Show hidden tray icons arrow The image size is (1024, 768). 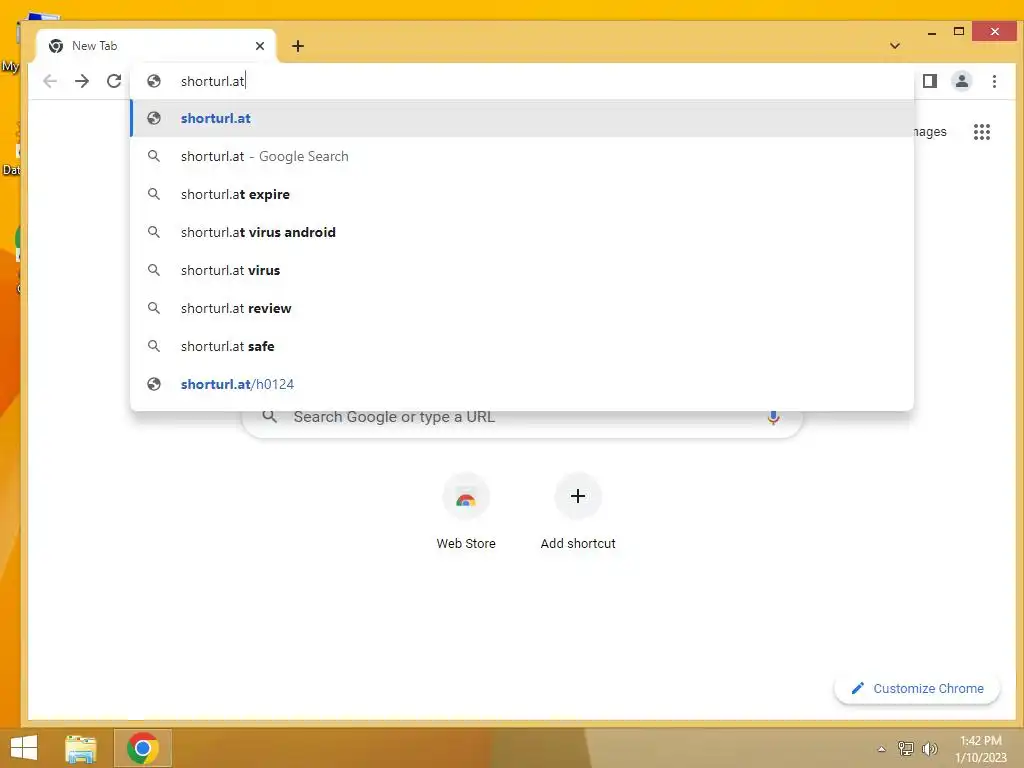coord(881,749)
